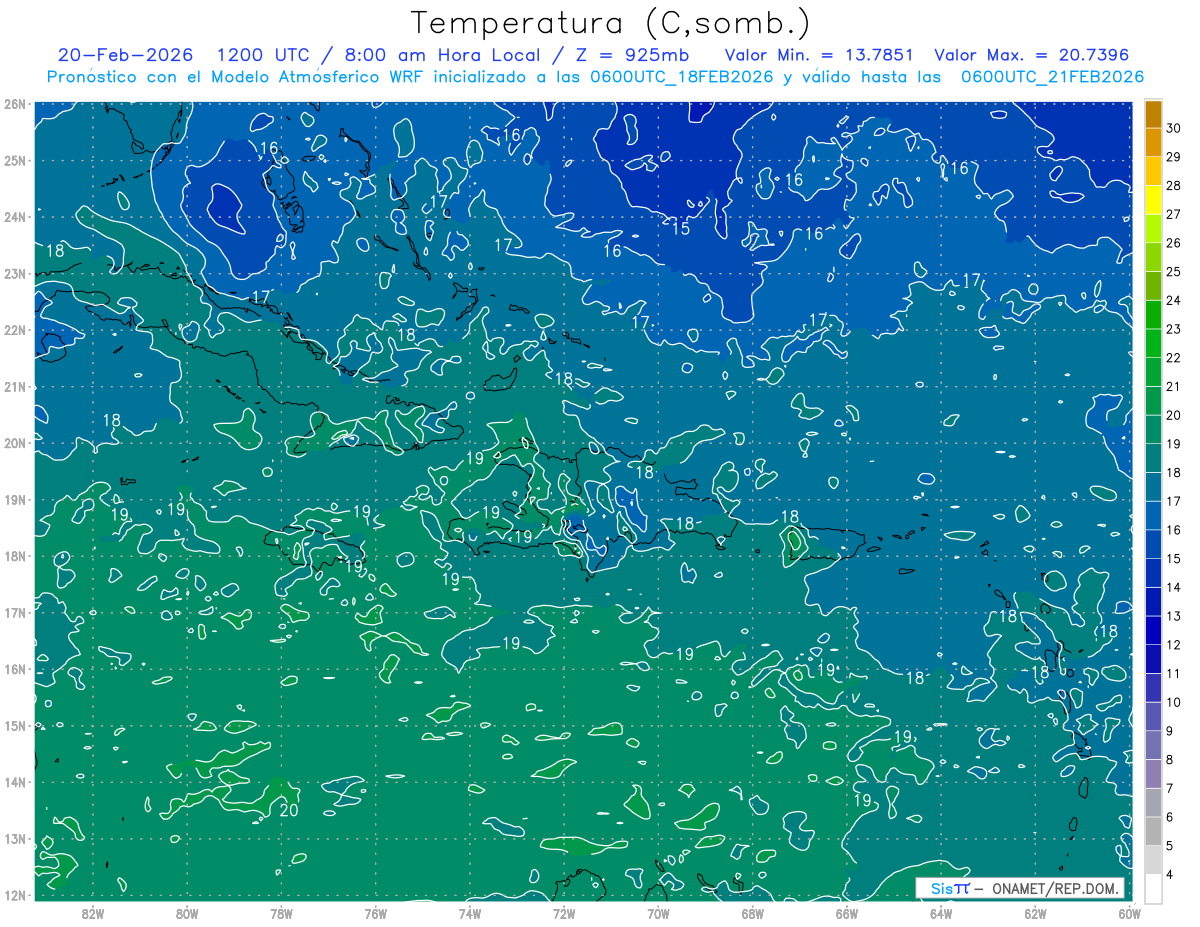Screen dimensions: 1200x927
Task: Click the 17N latitude axis label
Action: tap(14, 613)
